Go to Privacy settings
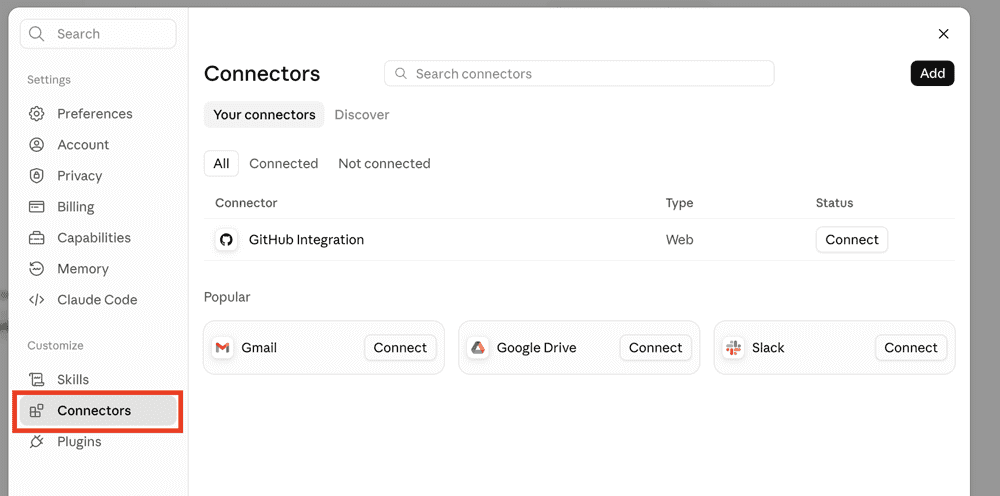 coord(98,176)
